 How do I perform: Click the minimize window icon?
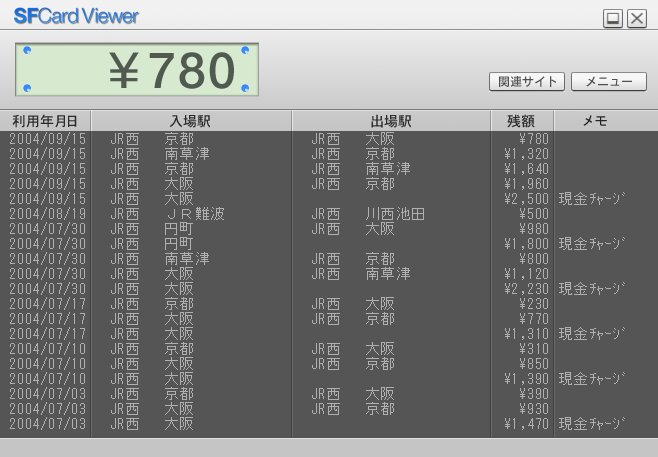coord(613,18)
